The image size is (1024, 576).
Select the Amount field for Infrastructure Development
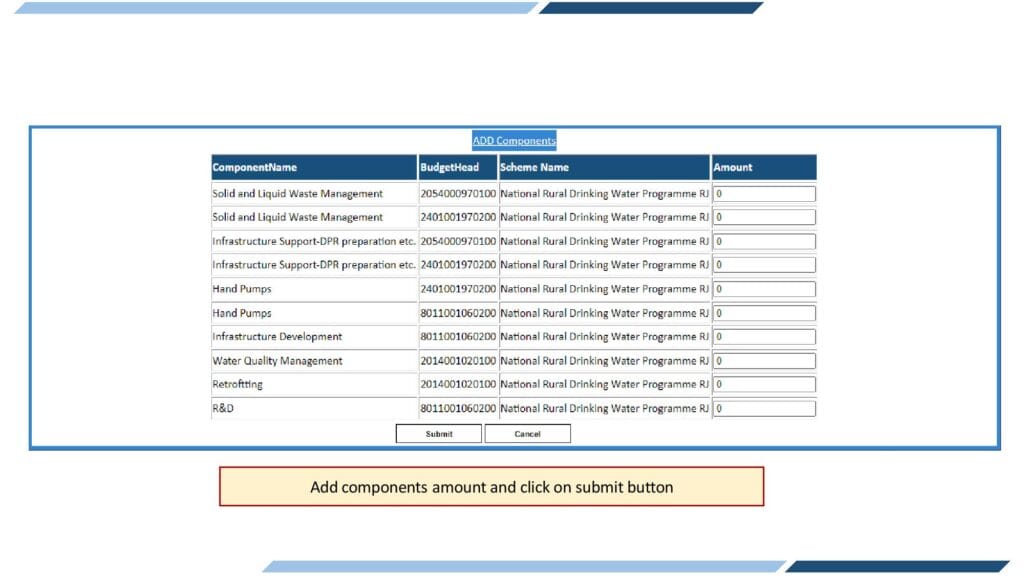(x=763, y=337)
